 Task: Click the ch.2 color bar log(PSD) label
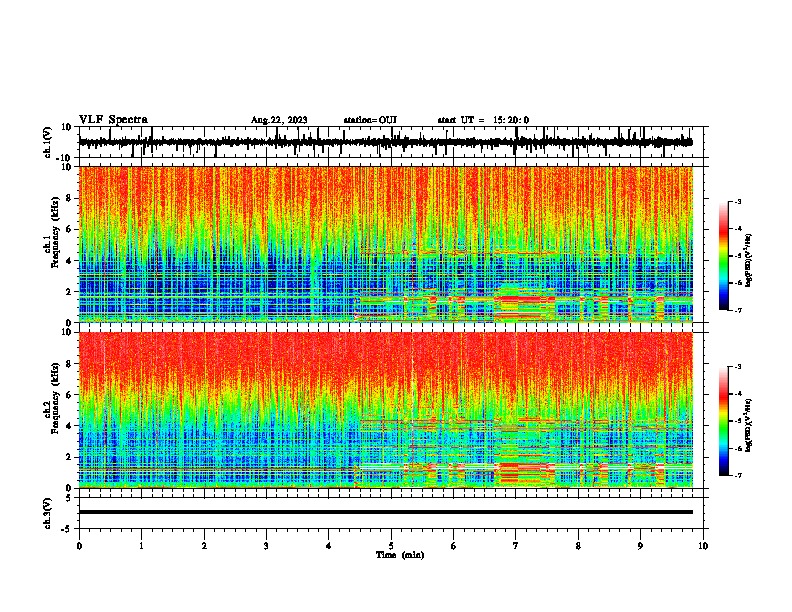748,425
